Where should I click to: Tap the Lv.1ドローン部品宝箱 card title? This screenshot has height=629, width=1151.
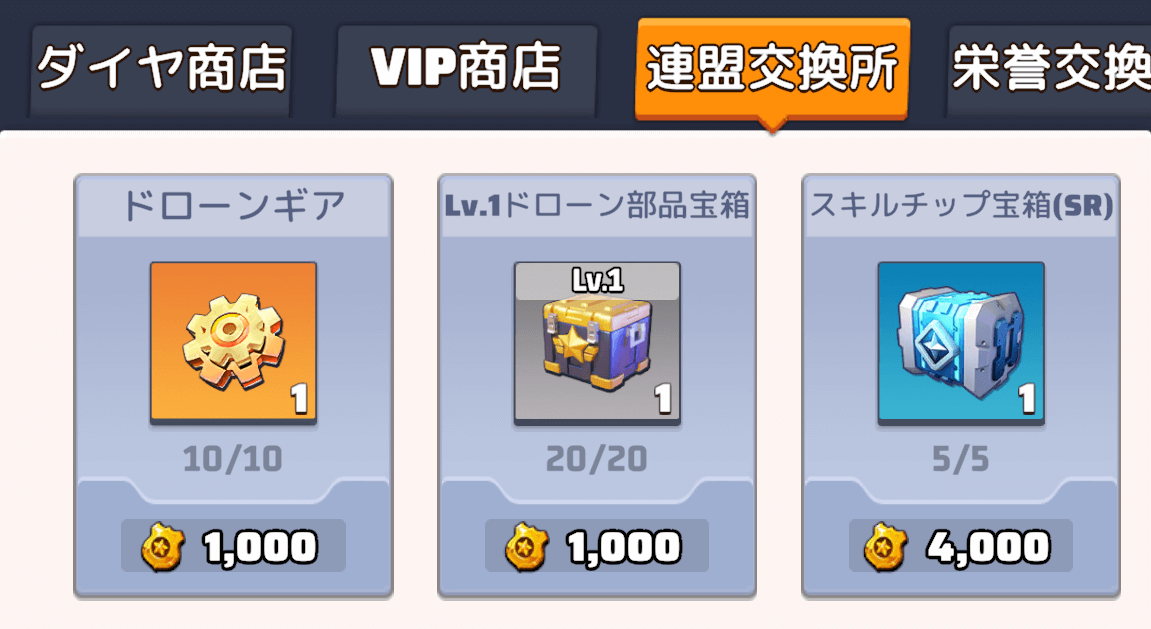coord(597,206)
